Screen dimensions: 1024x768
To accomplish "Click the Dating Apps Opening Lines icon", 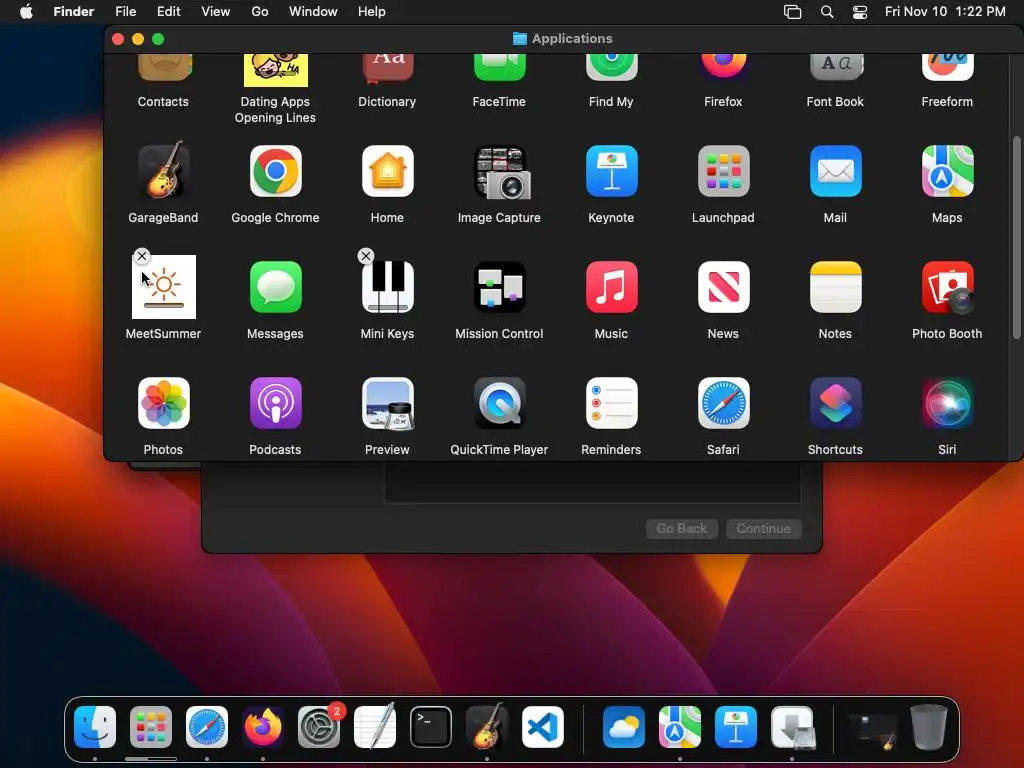I will click(x=276, y=71).
